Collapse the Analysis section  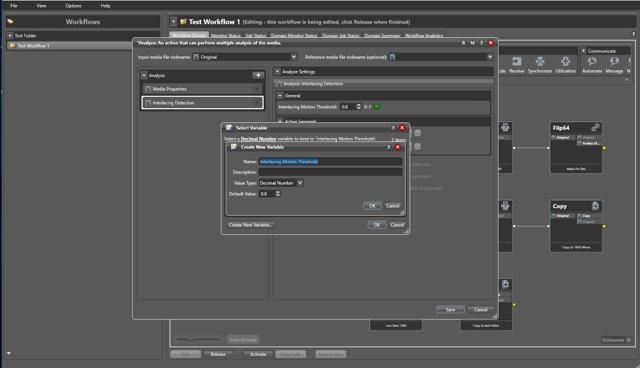[x=144, y=75]
